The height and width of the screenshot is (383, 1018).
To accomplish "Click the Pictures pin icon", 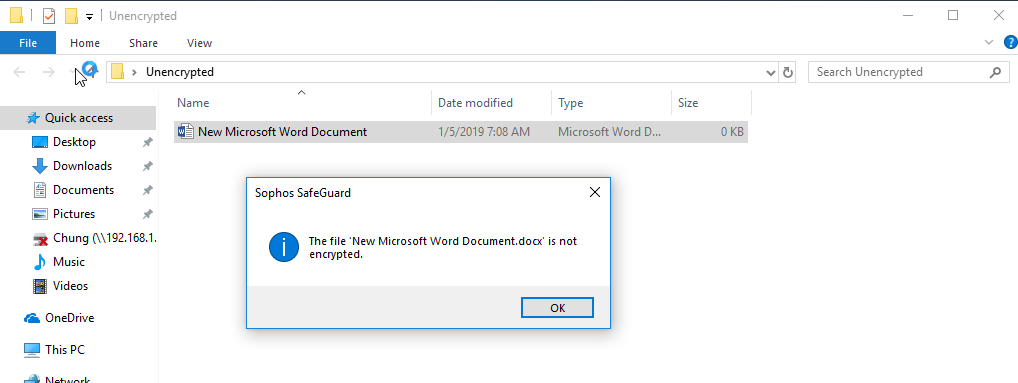I will pyautogui.click(x=147, y=214).
